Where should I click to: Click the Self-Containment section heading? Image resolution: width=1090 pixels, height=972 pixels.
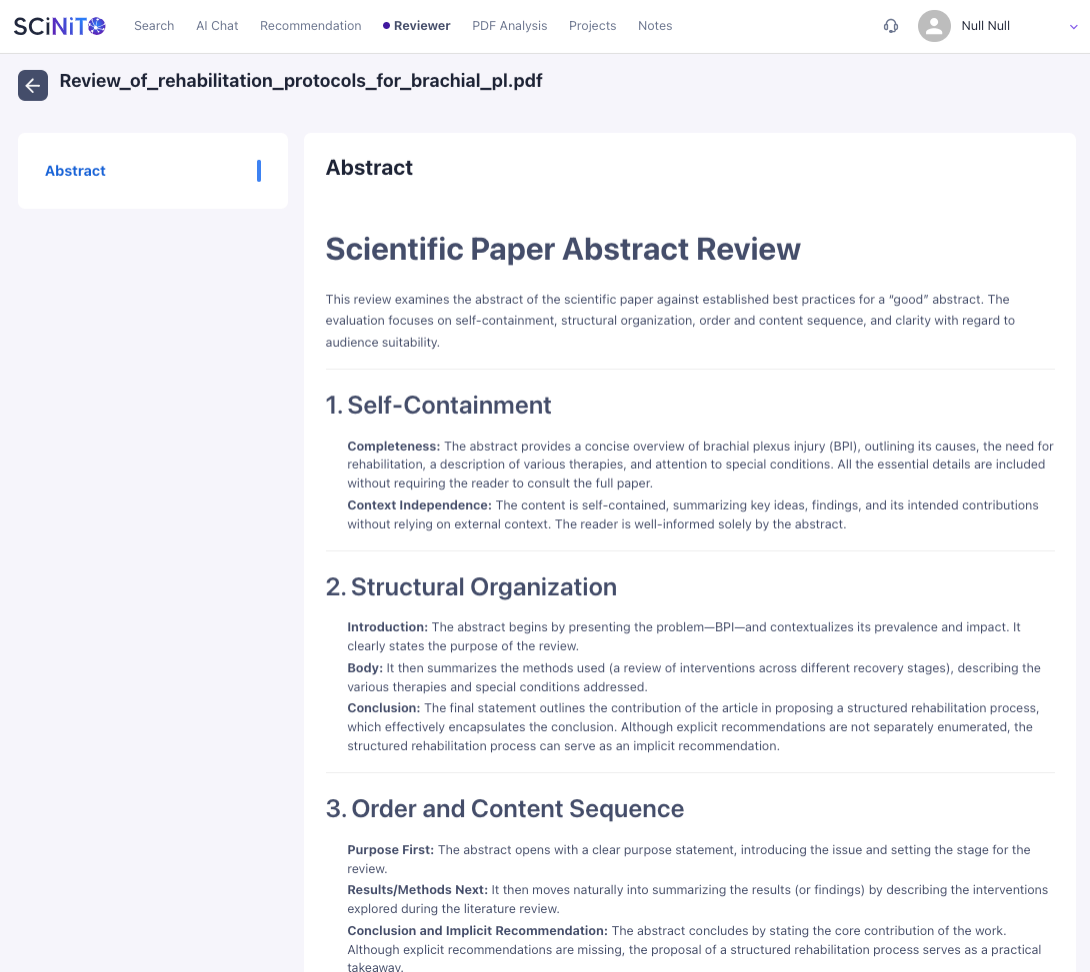(x=438, y=405)
